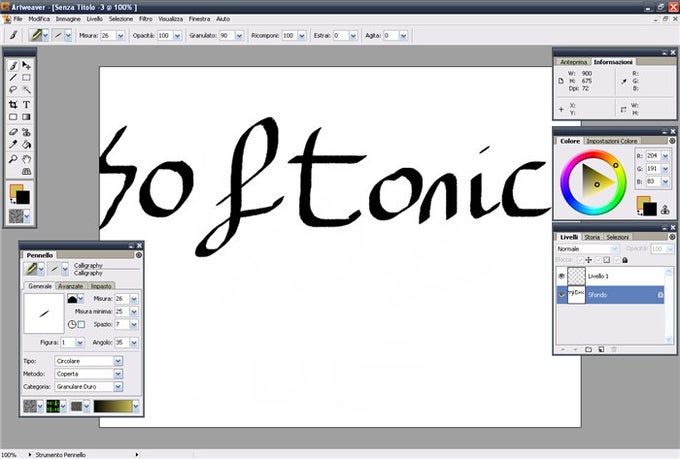Open the Pennello panel options menu
The height and width of the screenshot is (459, 680).
(139, 255)
